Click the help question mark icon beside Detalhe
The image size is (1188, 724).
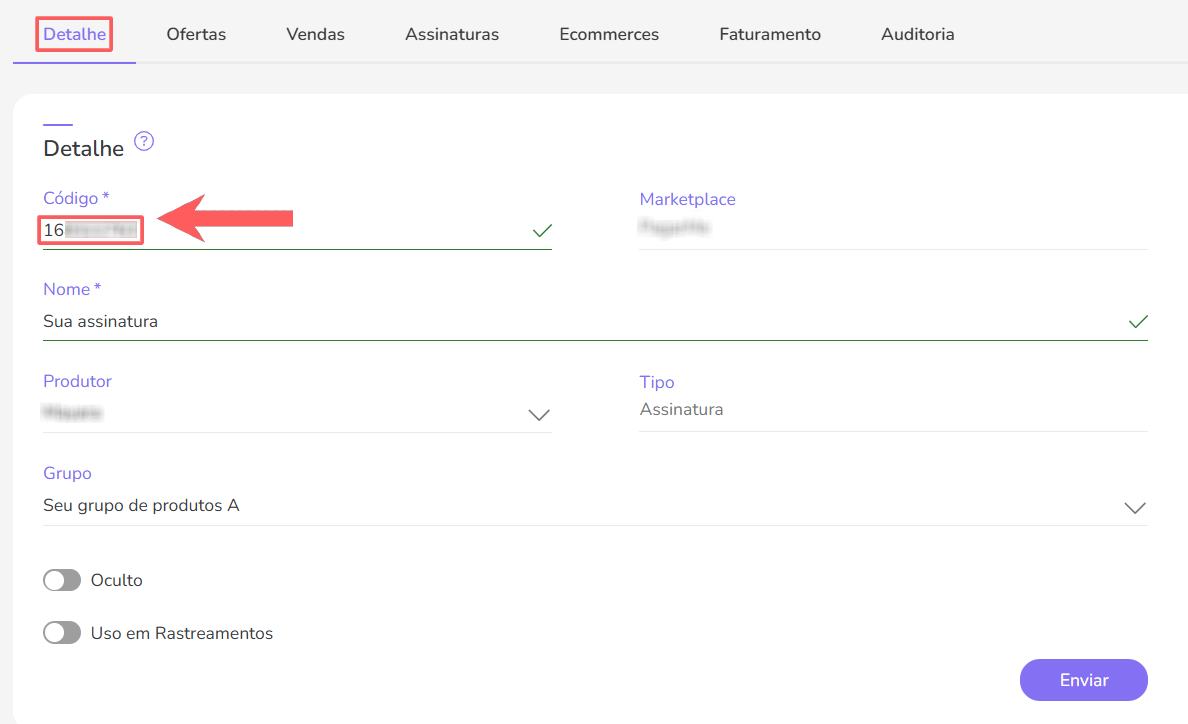(x=144, y=141)
